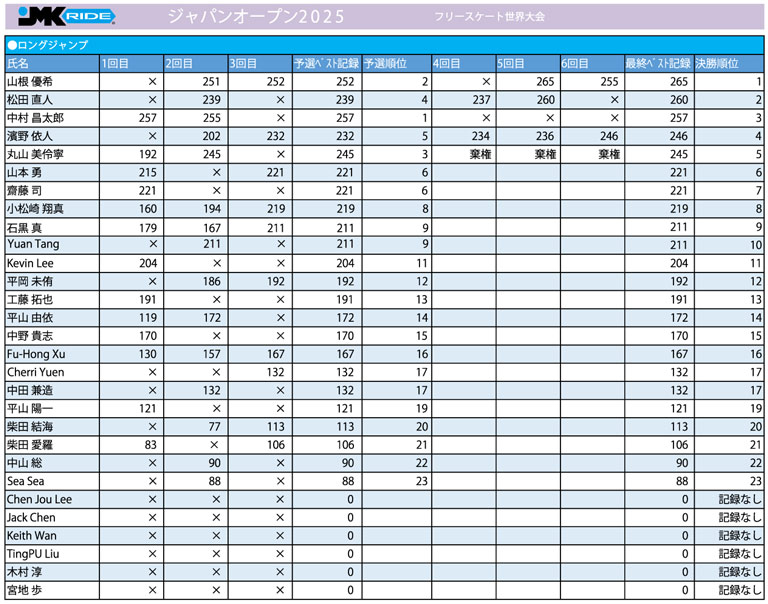This screenshot has width=768, height=604.
Task: Click the 6回目 column header
Action: point(575,64)
